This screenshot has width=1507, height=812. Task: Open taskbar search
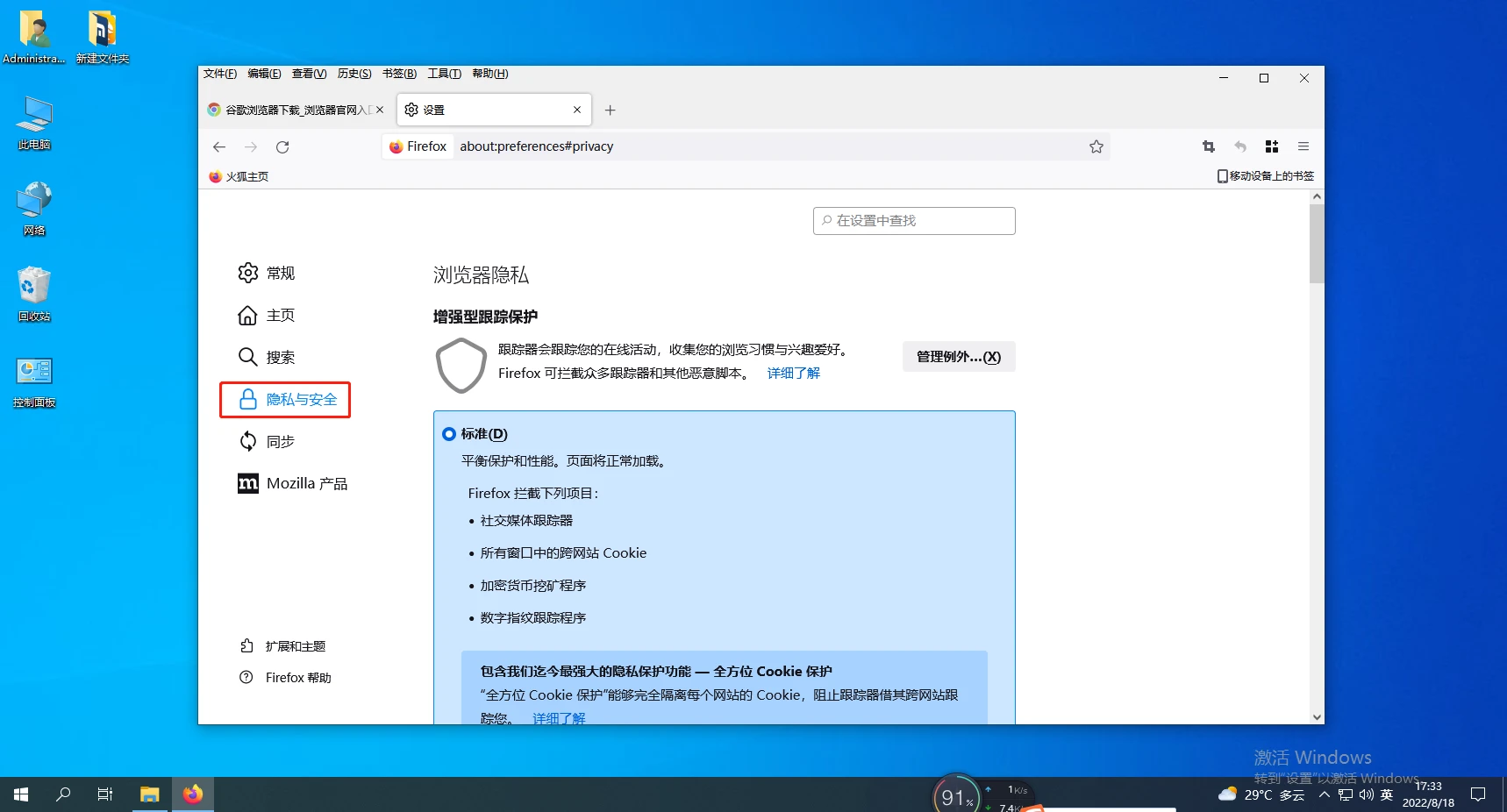63,794
